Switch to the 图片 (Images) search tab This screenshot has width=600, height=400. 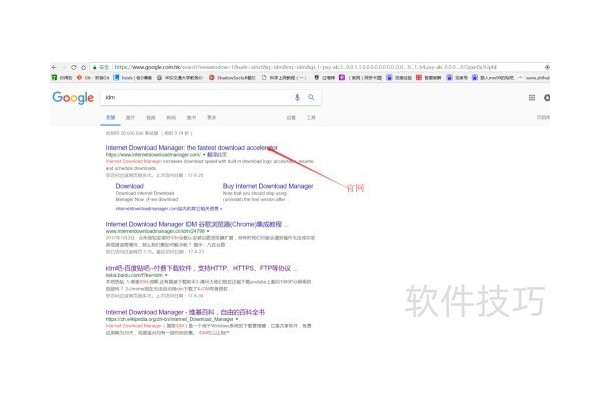[x=130, y=118]
